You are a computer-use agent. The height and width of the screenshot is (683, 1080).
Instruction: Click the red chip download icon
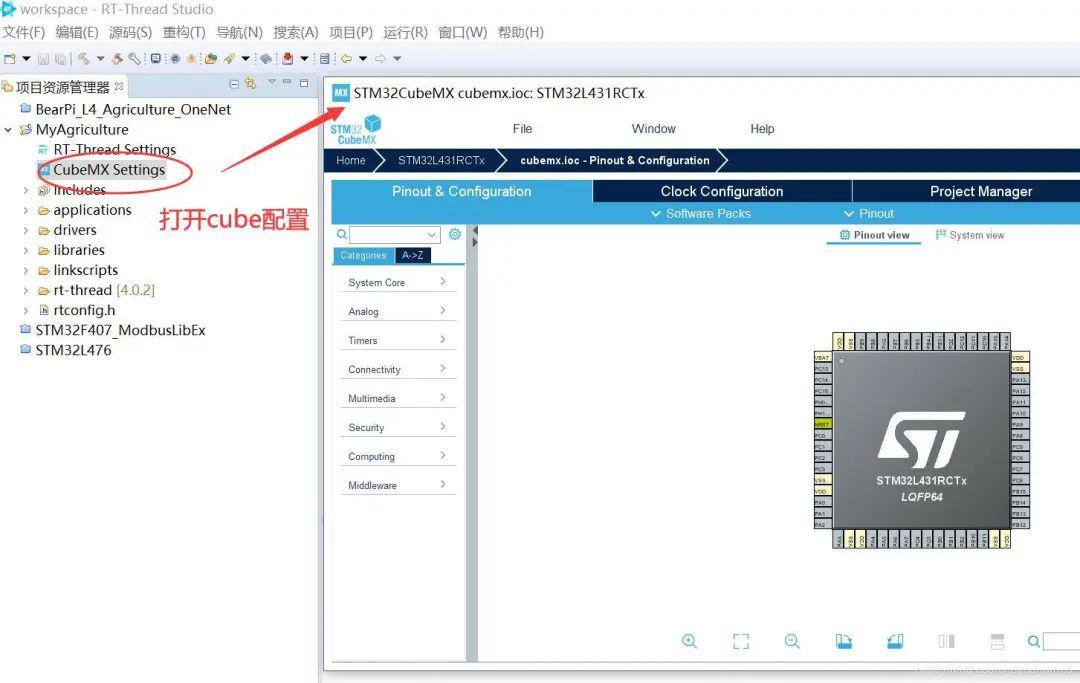[287, 59]
